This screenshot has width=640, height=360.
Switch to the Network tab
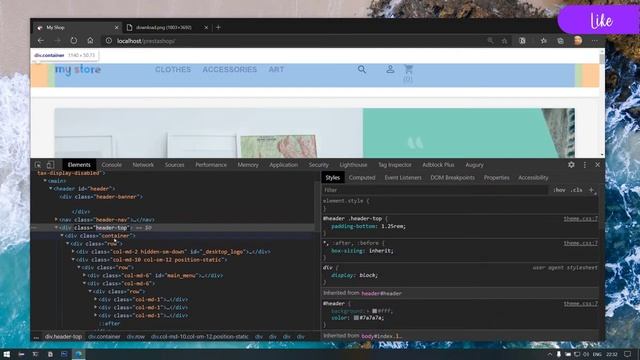143,165
